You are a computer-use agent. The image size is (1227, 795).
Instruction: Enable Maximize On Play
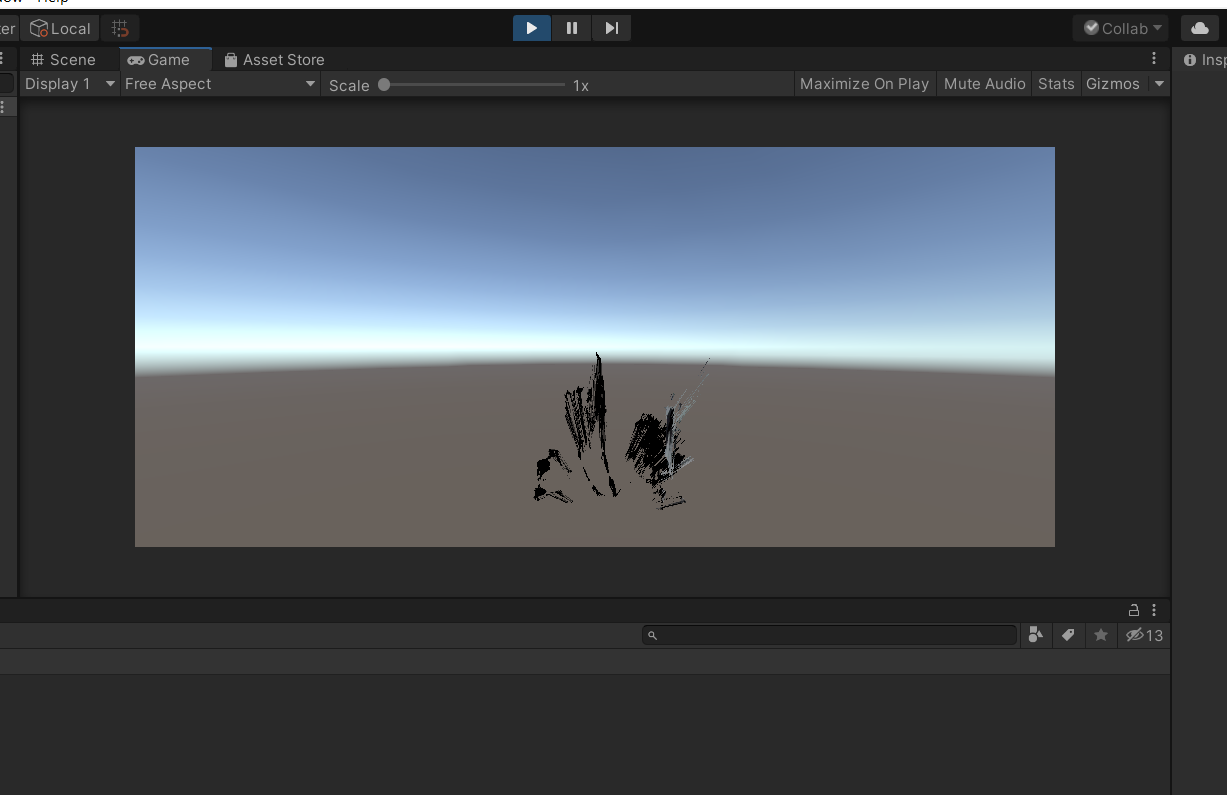tap(864, 84)
